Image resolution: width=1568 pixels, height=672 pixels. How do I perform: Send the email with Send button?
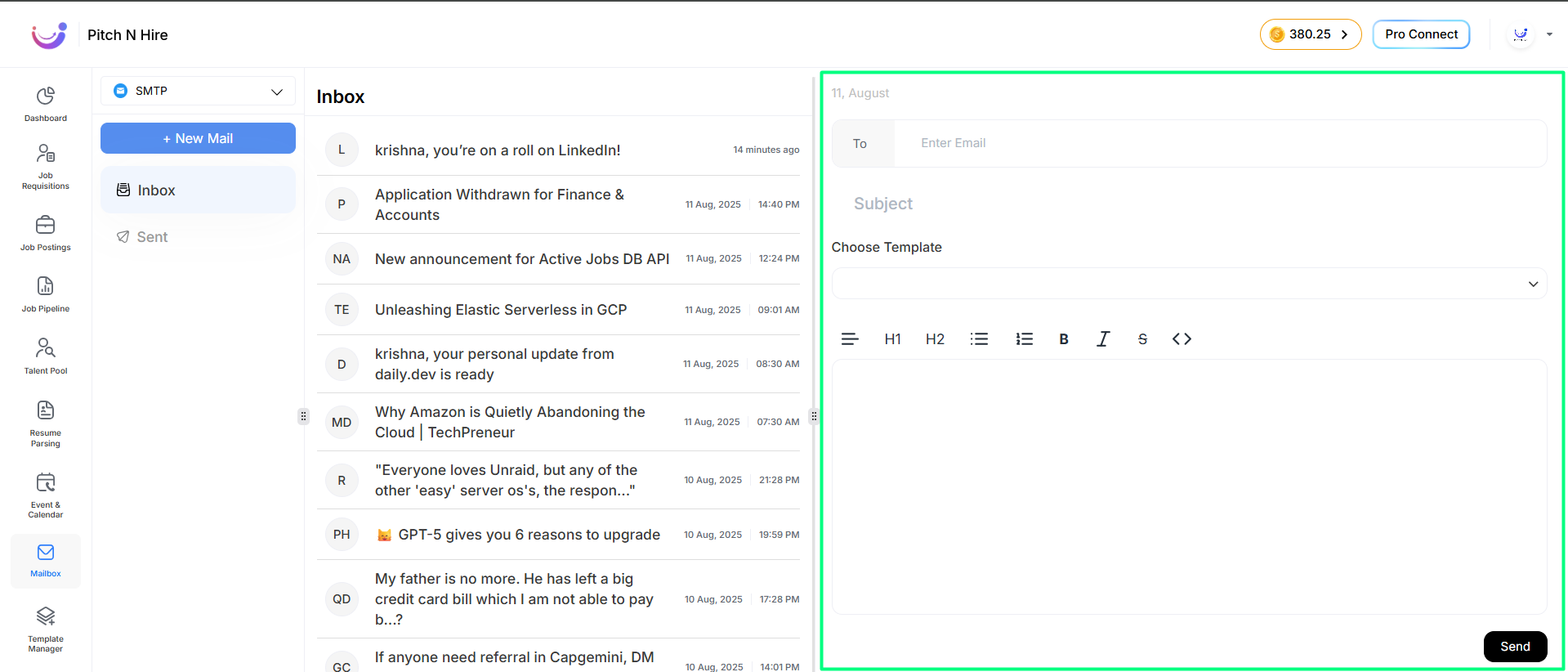tap(1515, 647)
